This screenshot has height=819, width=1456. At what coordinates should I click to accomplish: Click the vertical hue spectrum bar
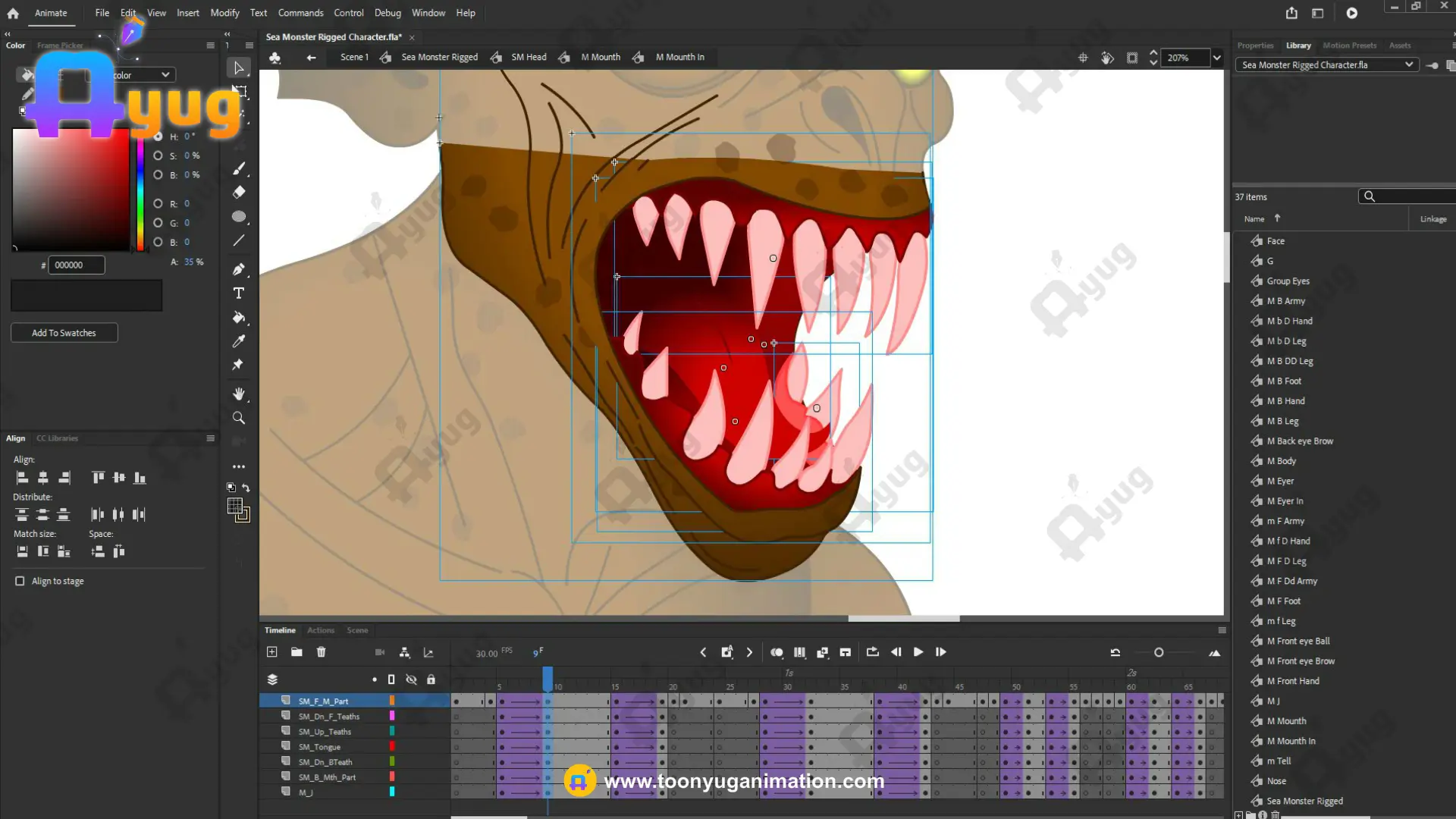tap(140, 193)
